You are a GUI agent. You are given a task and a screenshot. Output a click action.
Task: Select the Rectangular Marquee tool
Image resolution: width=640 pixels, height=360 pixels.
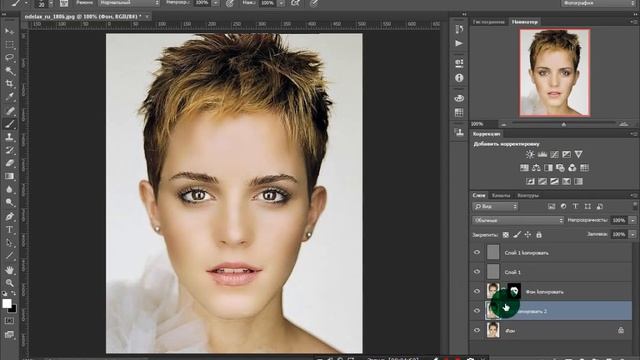click(9, 44)
